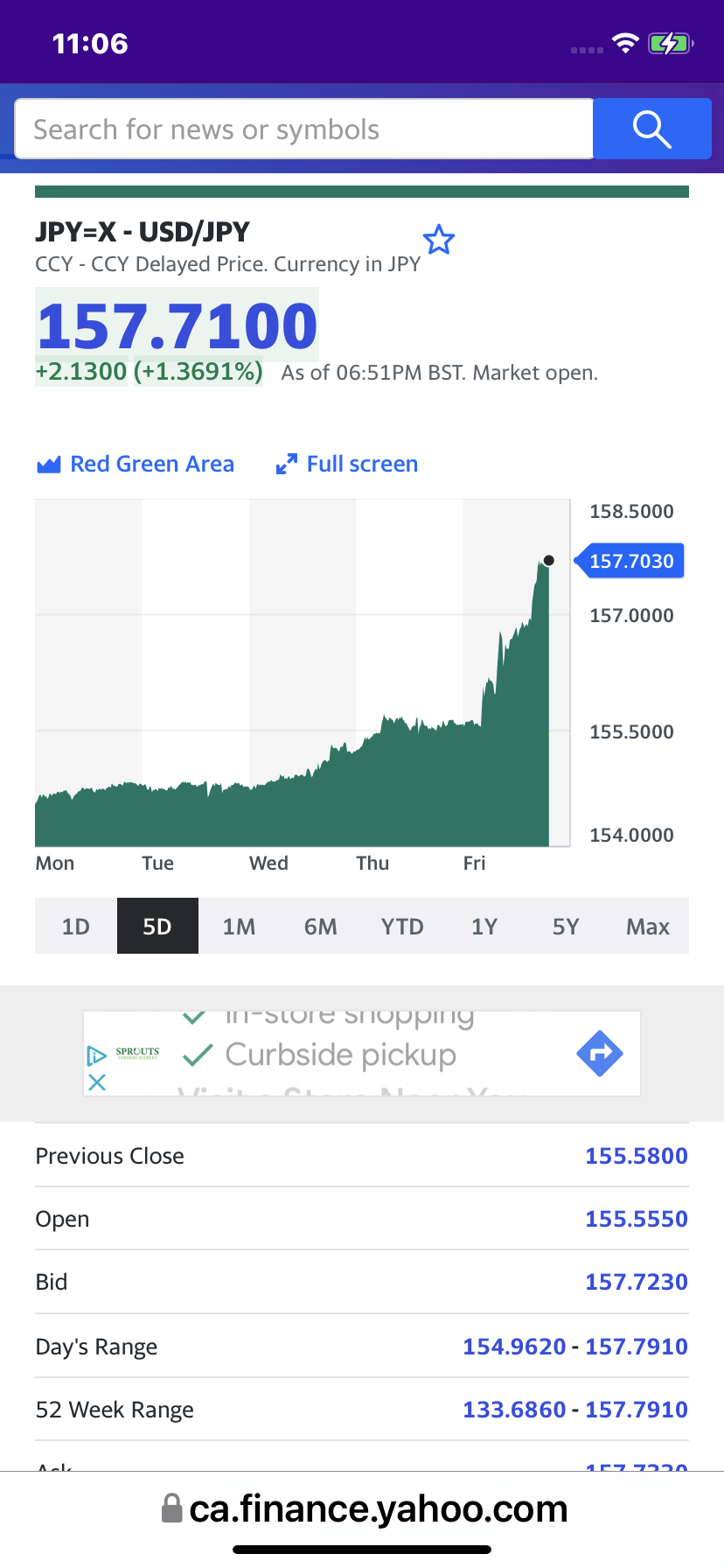
Task: Switch chart to 1M range
Action: click(x=239, y=926)
